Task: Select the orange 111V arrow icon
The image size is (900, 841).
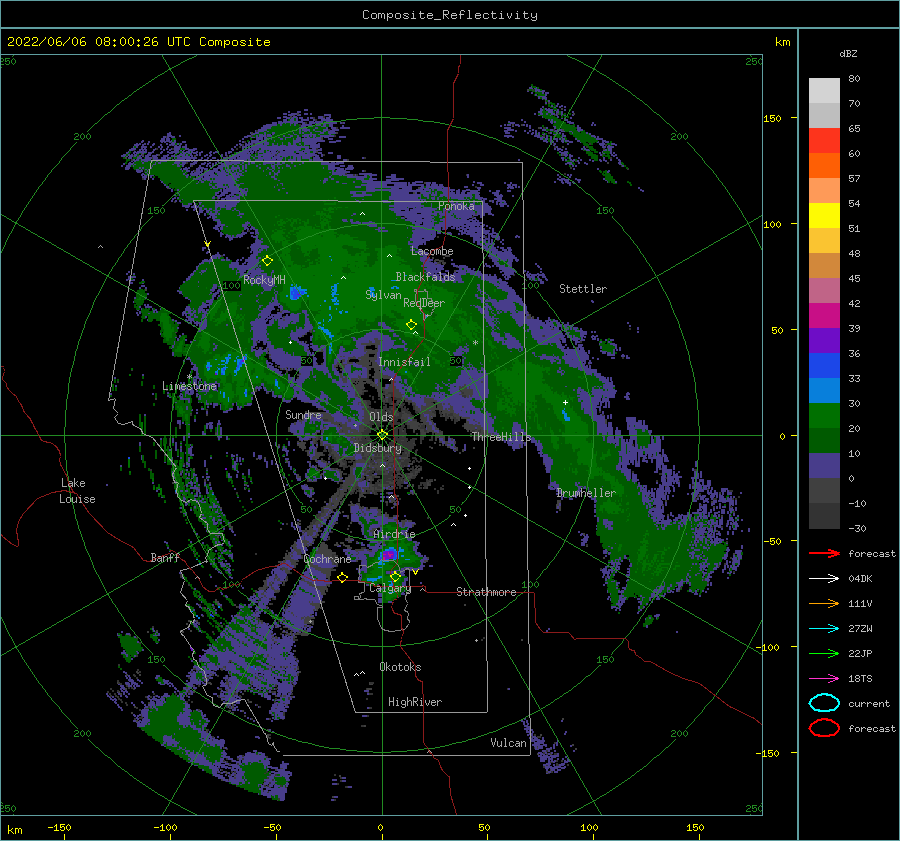Action: tap(824, 603)
